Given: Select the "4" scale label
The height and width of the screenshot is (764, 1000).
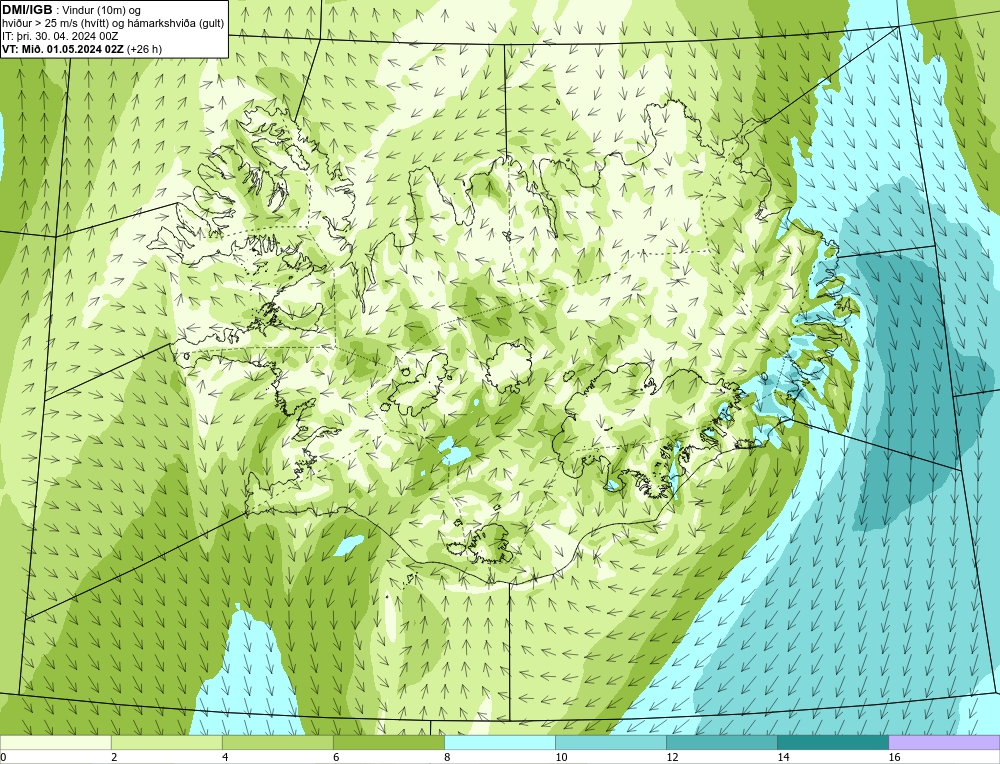Looking at the screenshot, I should point(224,757).
